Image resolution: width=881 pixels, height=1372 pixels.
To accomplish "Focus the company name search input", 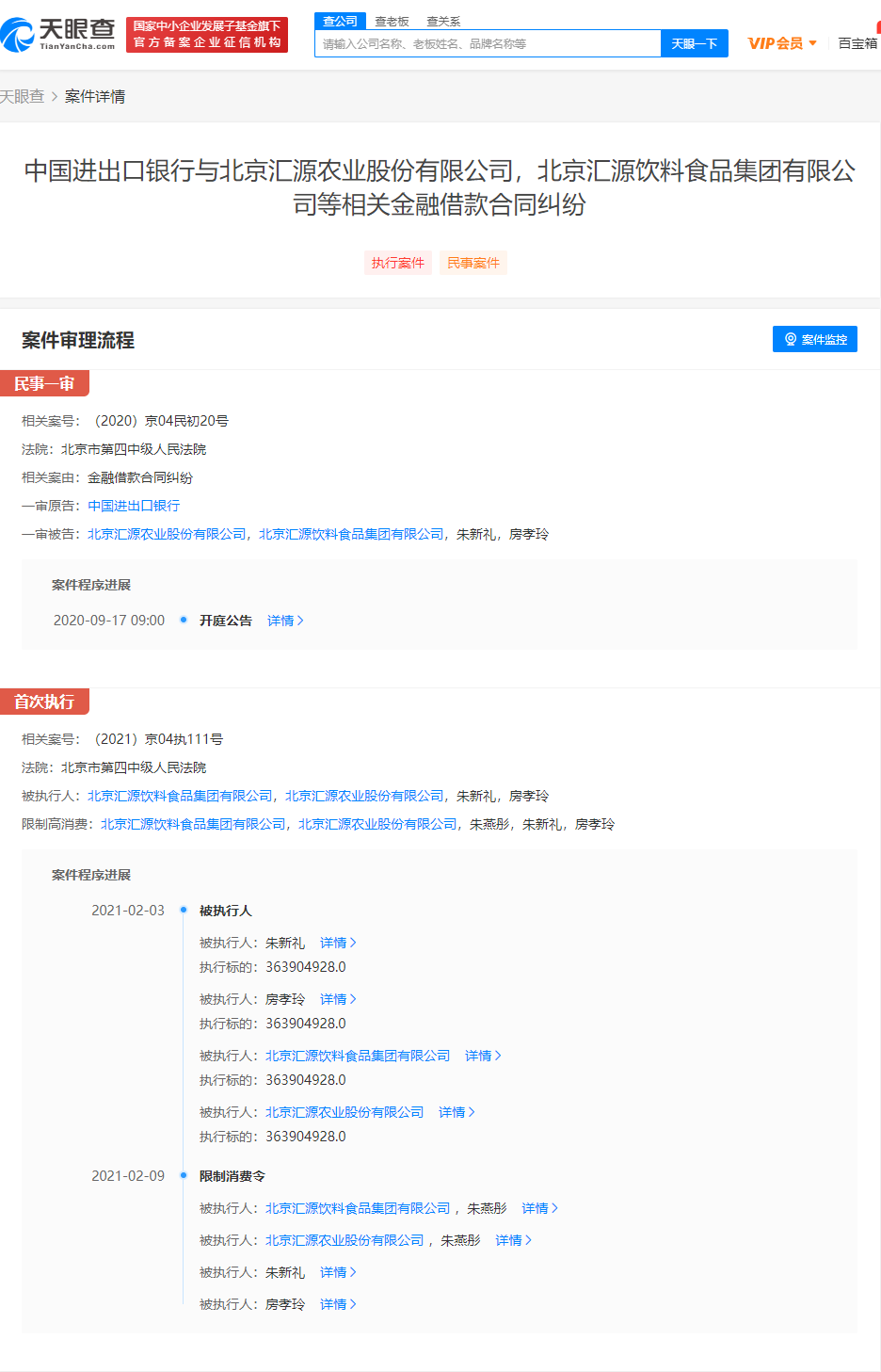I will 488,43.
